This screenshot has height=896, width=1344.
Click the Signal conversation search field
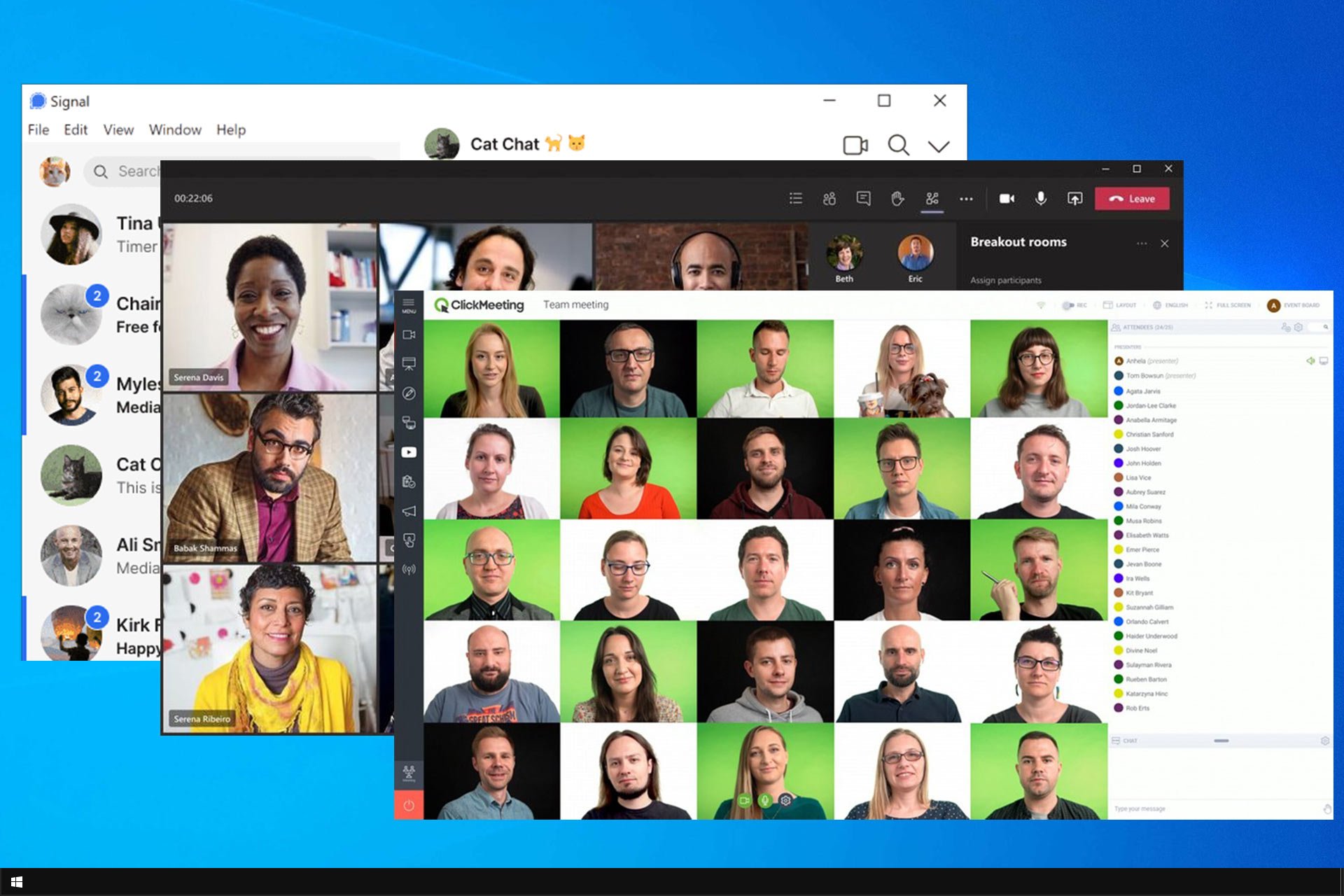122,171
